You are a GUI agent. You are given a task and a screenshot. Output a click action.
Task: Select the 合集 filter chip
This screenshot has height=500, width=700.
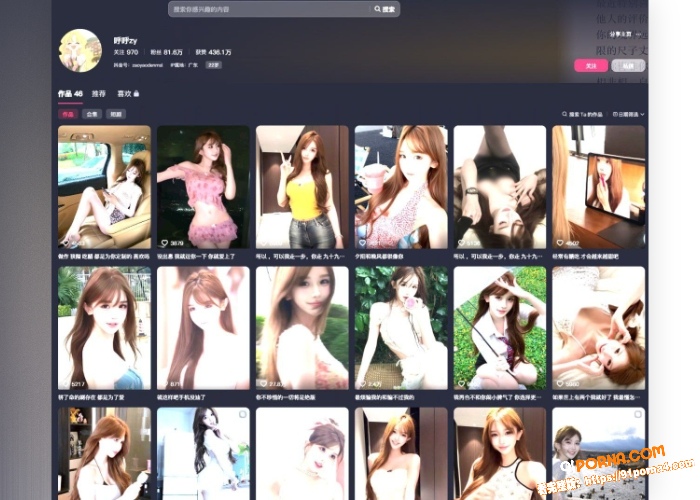point(92,114)
